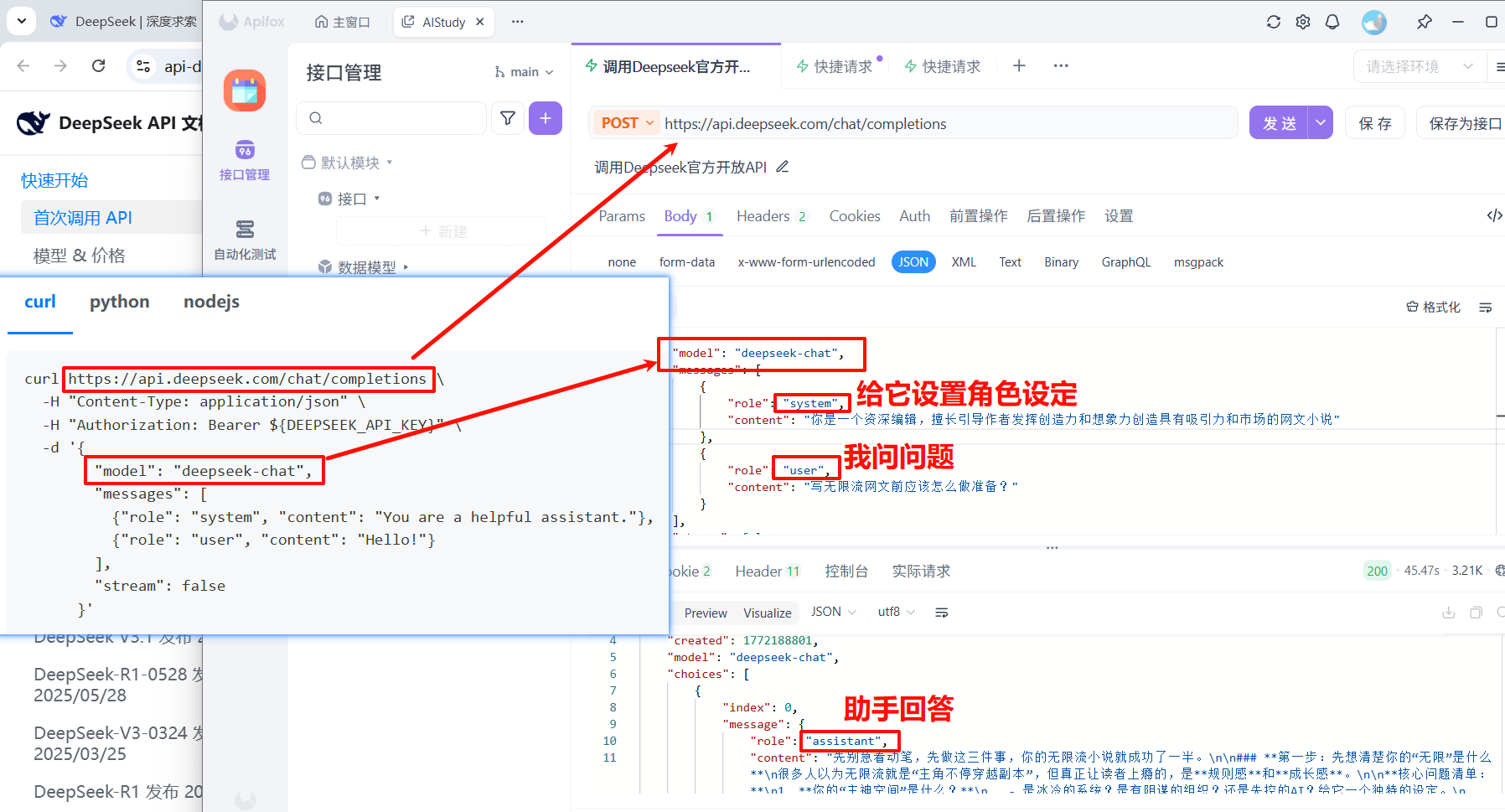Open the 首次调用 API docs link
This screenshot has width=1505, height=812.
pos(83,218)
